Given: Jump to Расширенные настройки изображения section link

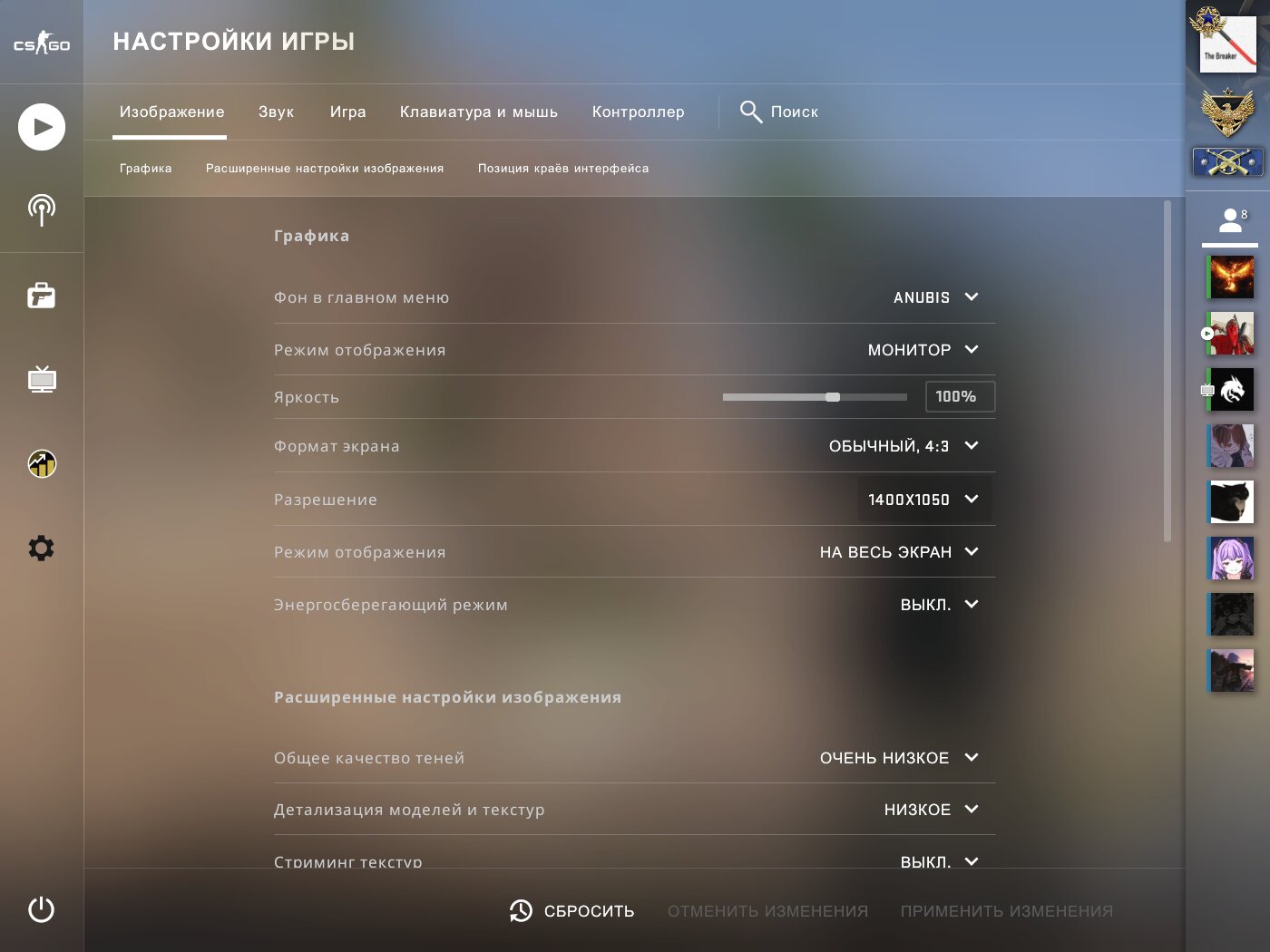Looking at the screenshot, I should tap(325, 169).
